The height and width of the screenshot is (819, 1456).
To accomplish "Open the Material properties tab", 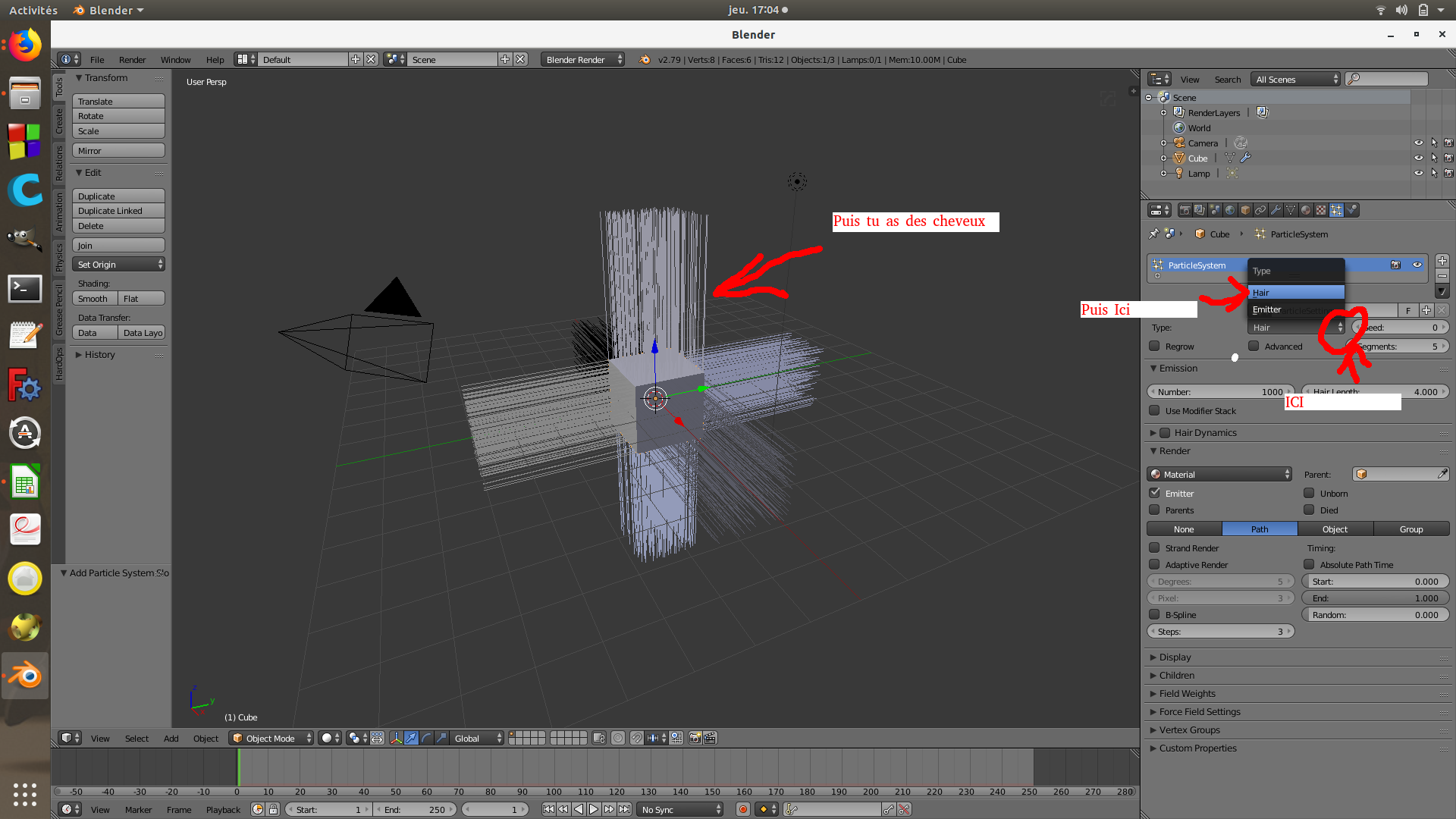I will [x=1306, y=210].
